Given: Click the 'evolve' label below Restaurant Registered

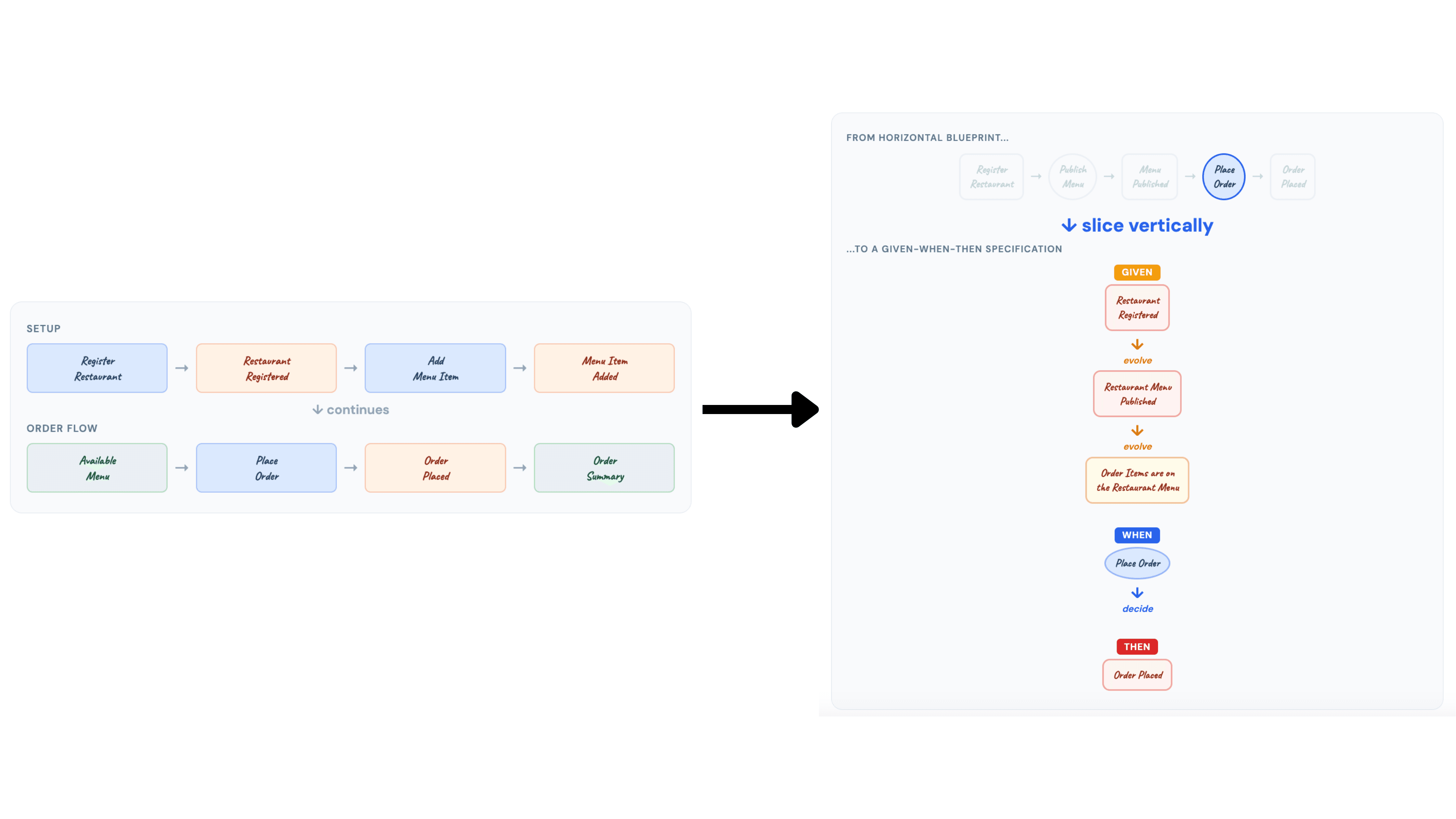Looking at the screenshot, I should [x=1138, y=361].
